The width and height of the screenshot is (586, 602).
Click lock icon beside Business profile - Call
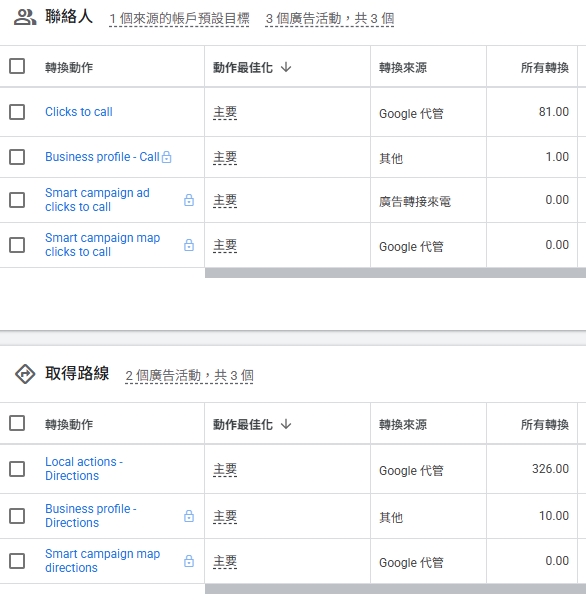click(x=166, y=157)
